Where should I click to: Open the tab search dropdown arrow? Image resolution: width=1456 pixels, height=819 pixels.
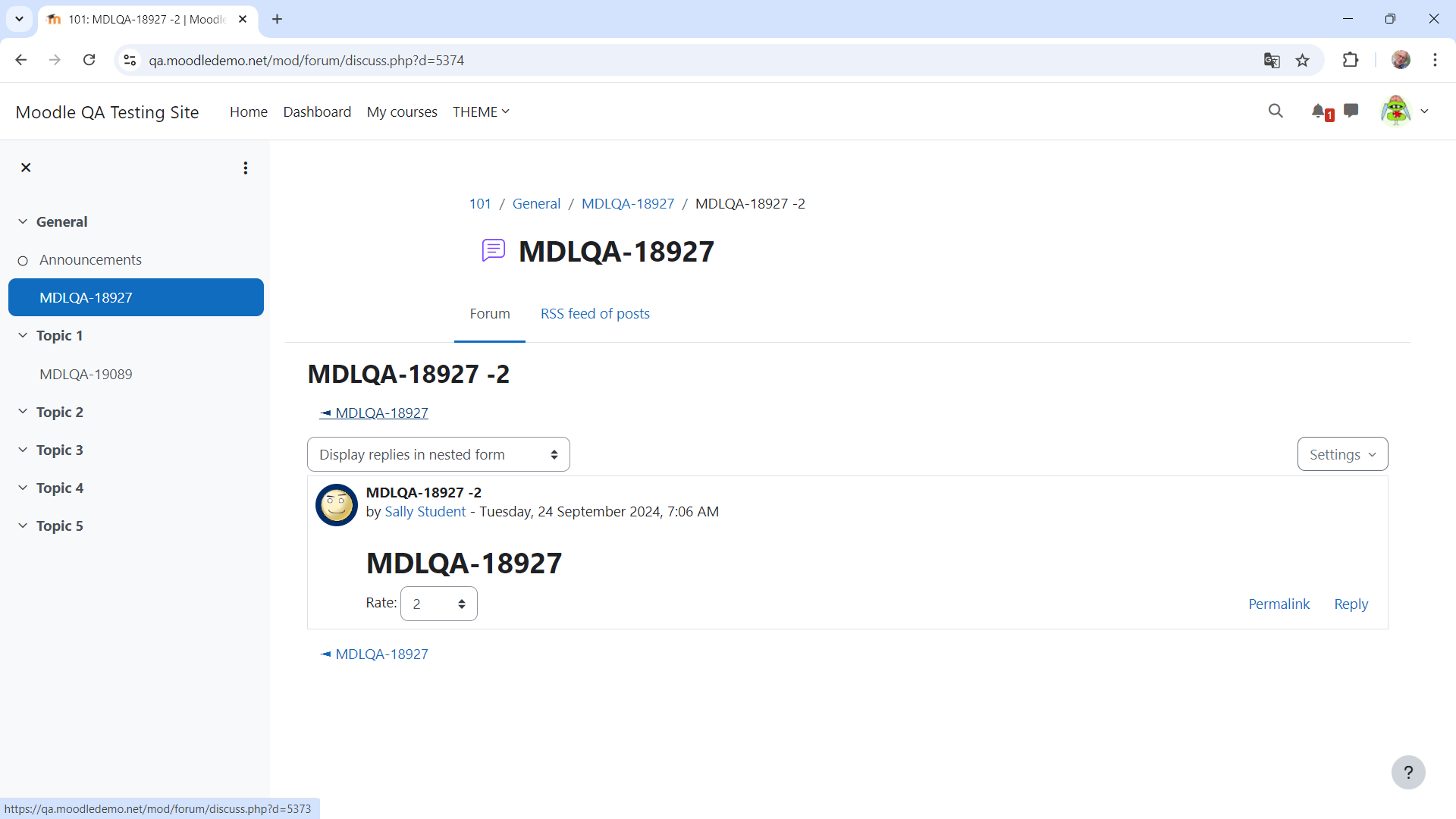19,19
